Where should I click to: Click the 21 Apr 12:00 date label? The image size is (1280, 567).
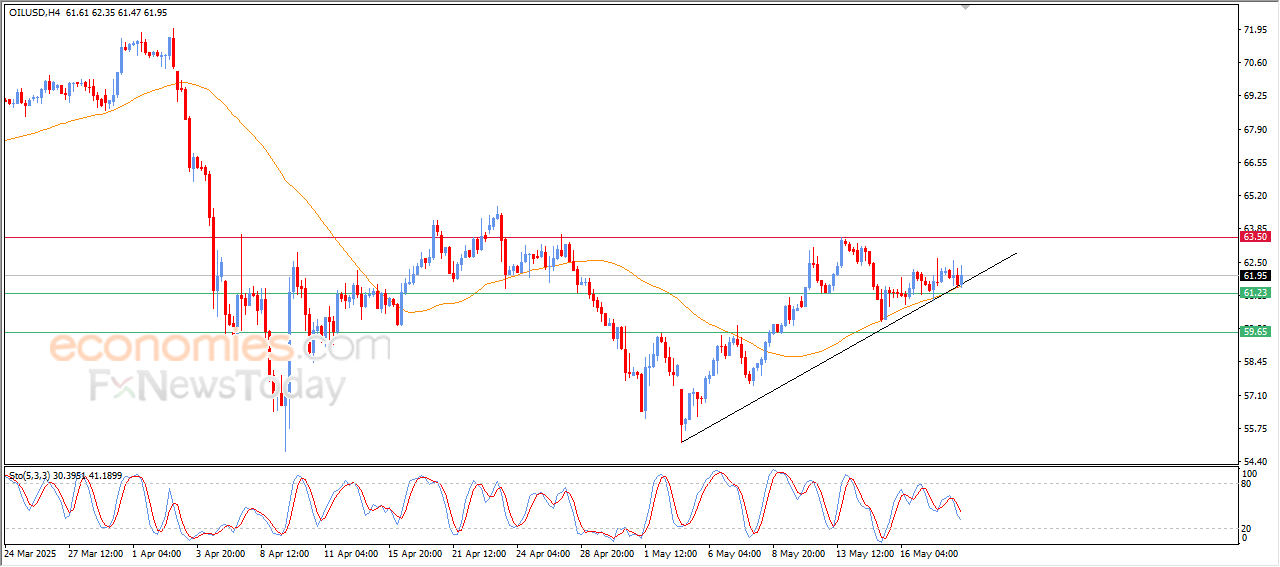[480, 552]
